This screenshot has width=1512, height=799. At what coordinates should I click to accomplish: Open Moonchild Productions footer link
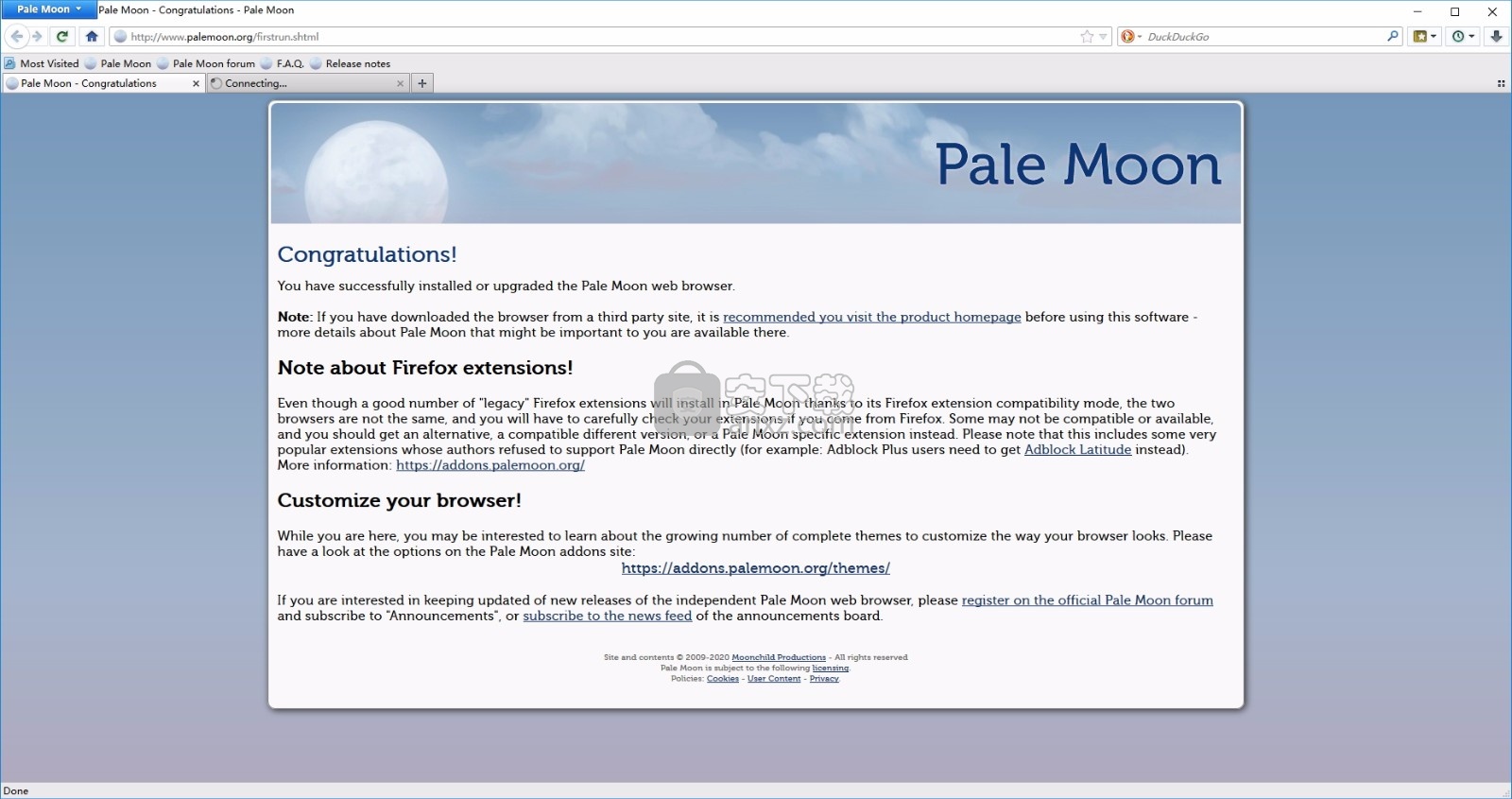tap(779, 657)
